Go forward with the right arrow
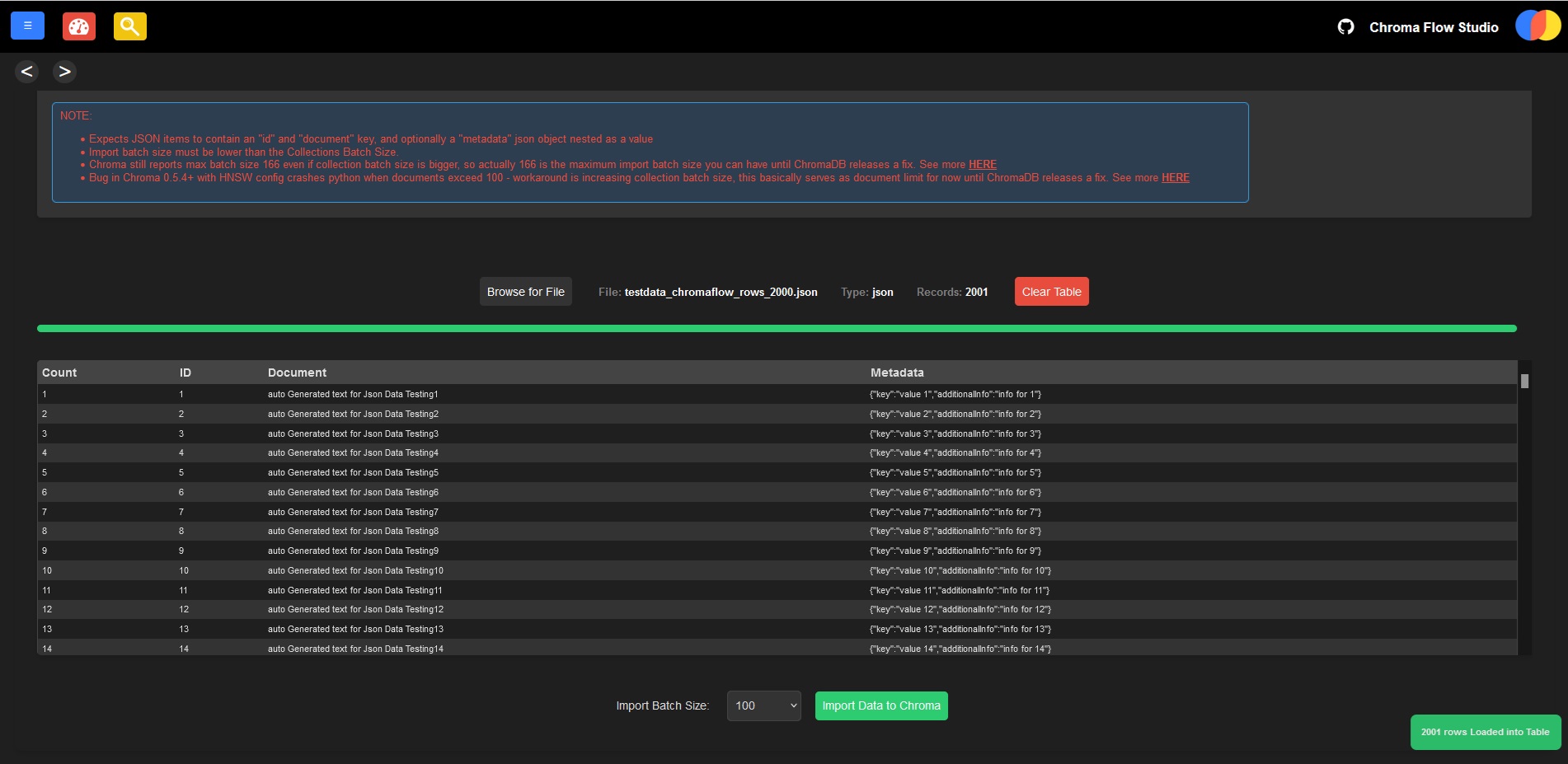The width and height of the screenshot is (1568, 764). (64, 72)
